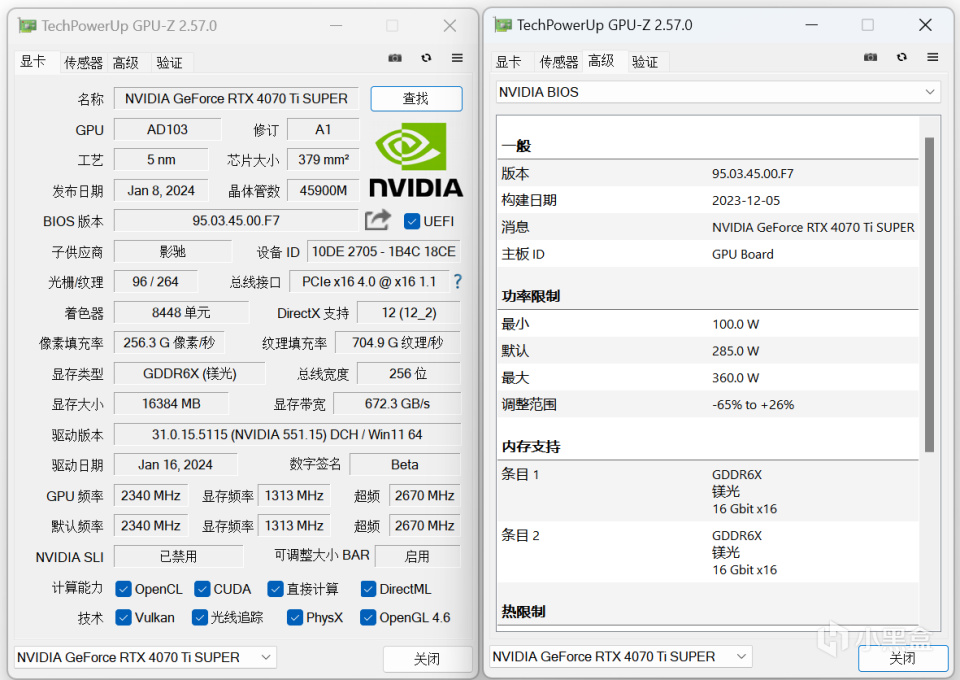Click screenshot camera icon in left GPU-Z window

pyautogui.click(x=395, y=58)
